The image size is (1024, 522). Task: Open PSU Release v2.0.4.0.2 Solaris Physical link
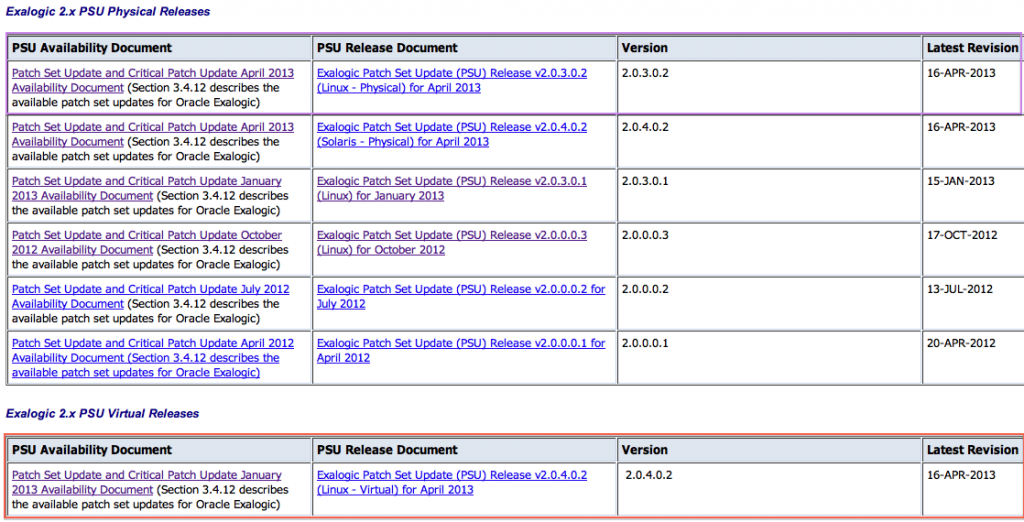[452, 135]
